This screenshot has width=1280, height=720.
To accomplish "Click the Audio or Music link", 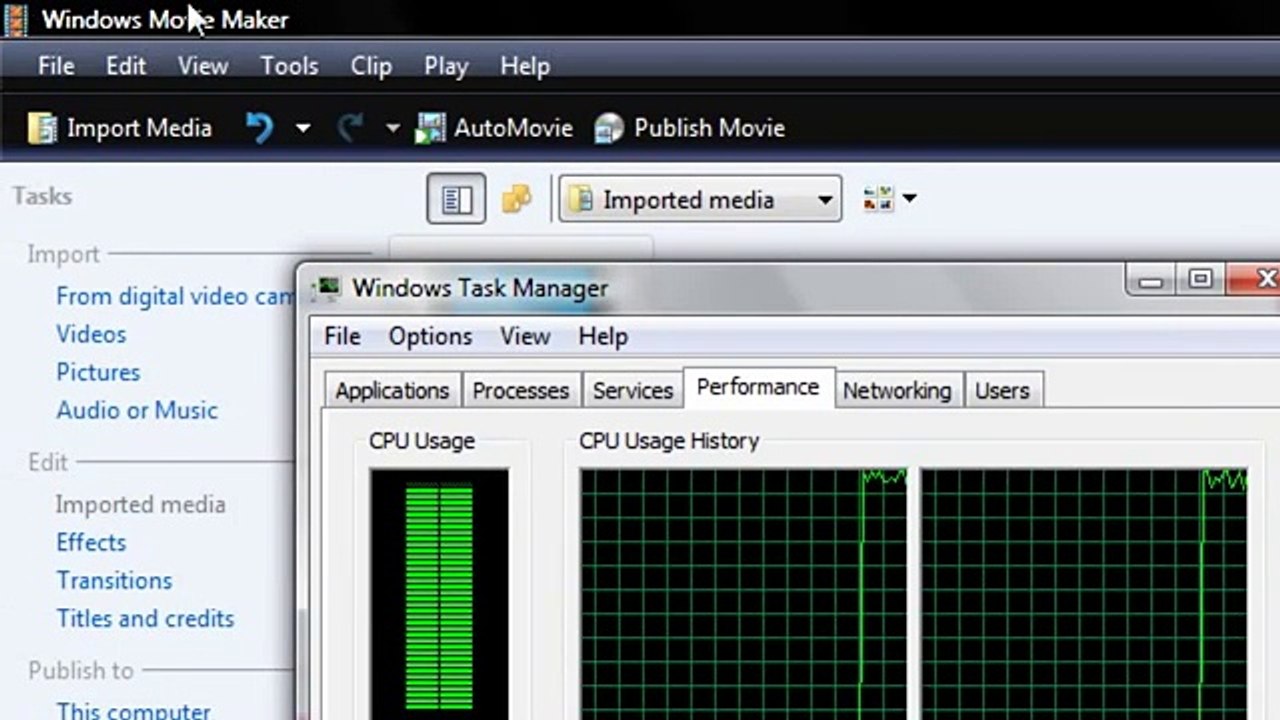I will [137, 410].
